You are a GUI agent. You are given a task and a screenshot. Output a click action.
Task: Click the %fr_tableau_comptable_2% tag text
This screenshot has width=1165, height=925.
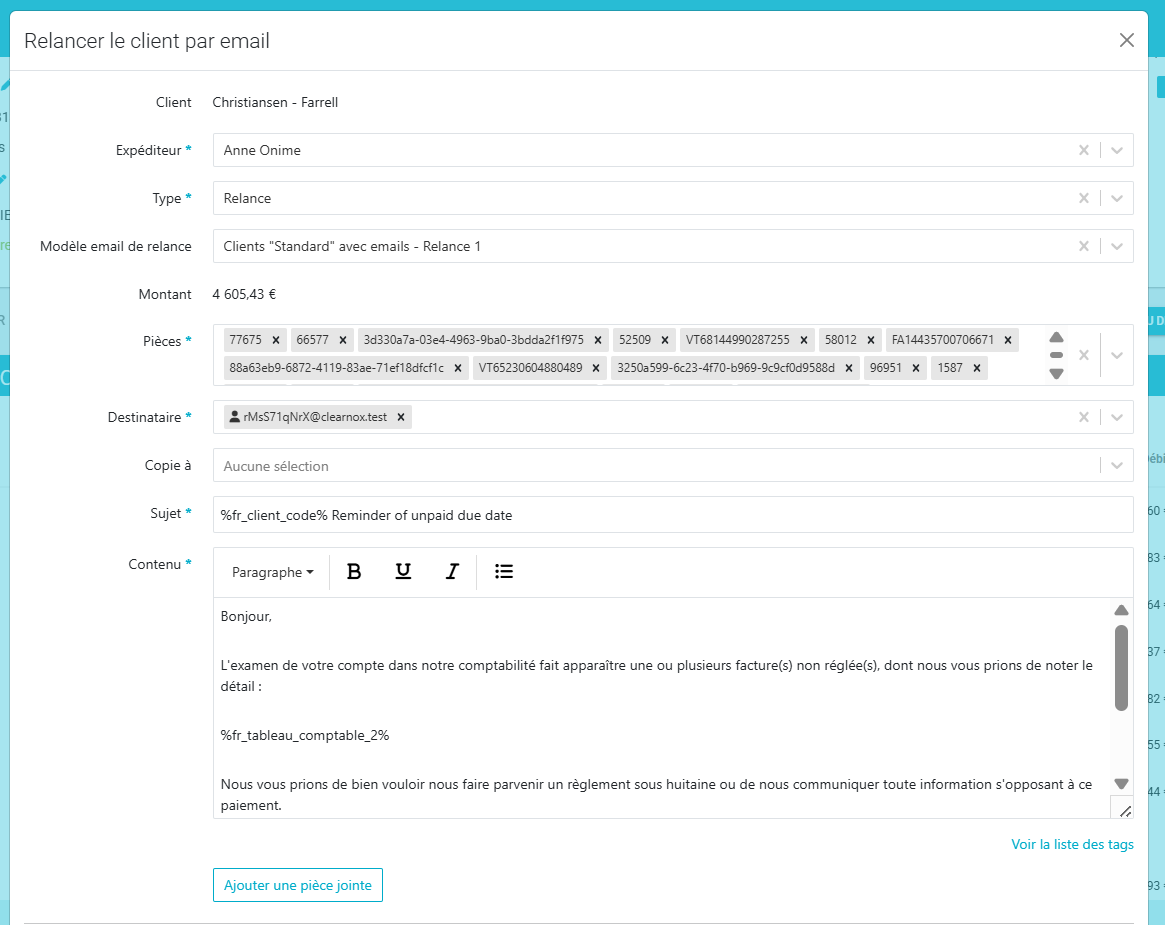[305, 735]
